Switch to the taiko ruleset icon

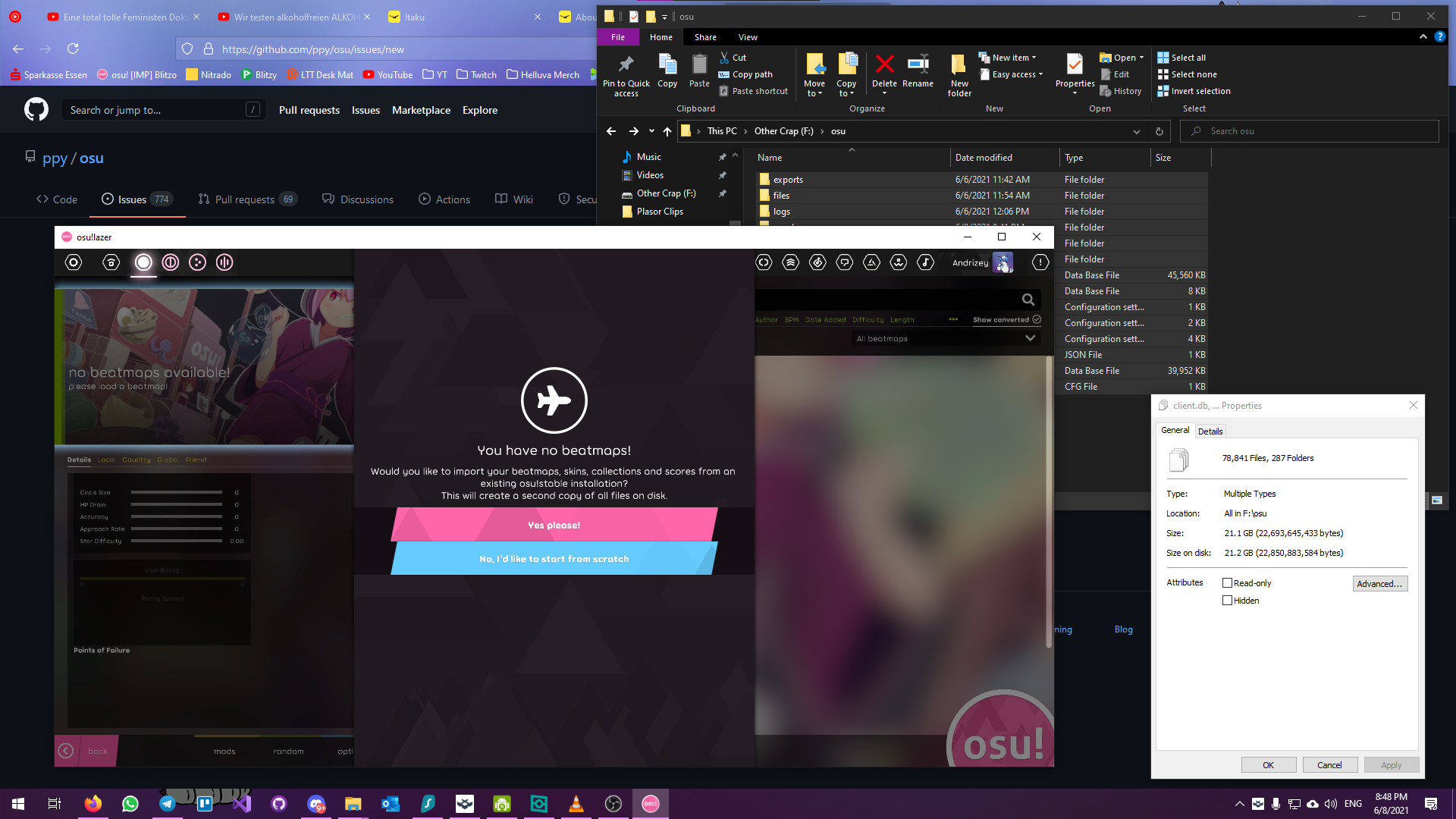pos(171,262)
